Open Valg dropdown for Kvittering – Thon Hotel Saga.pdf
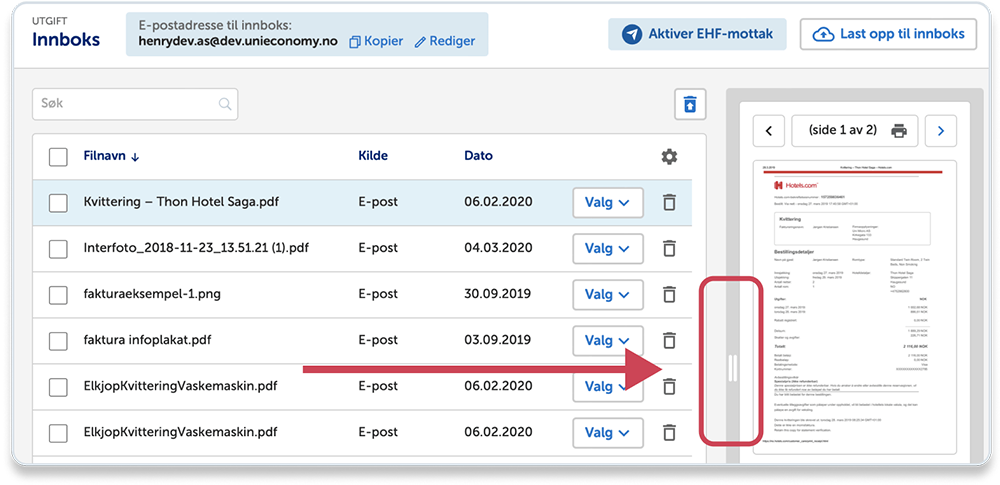1000x485 pixels. 607,202
